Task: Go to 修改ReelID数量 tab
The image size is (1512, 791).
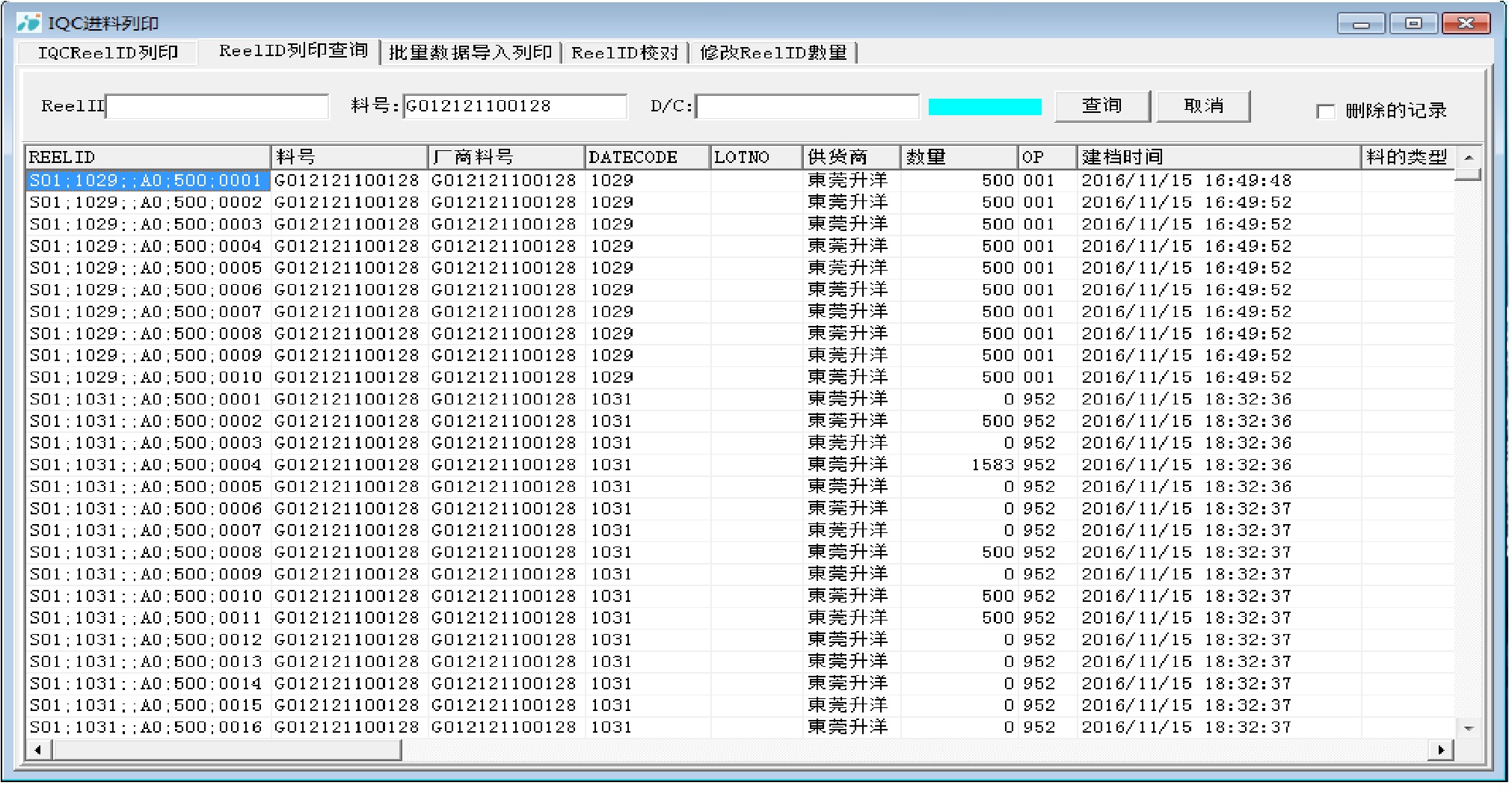Action: click(773, 52)
